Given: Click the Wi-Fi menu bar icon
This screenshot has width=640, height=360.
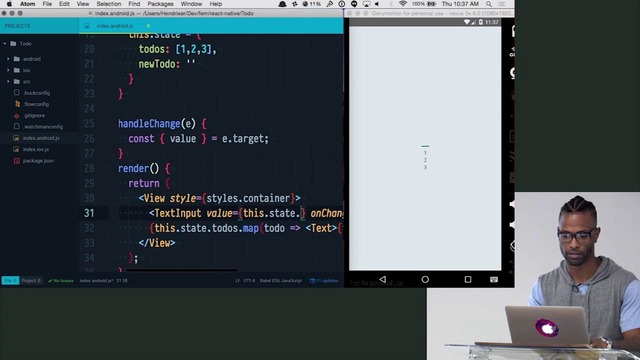Looking at the screenshot, I should [402, 4].
